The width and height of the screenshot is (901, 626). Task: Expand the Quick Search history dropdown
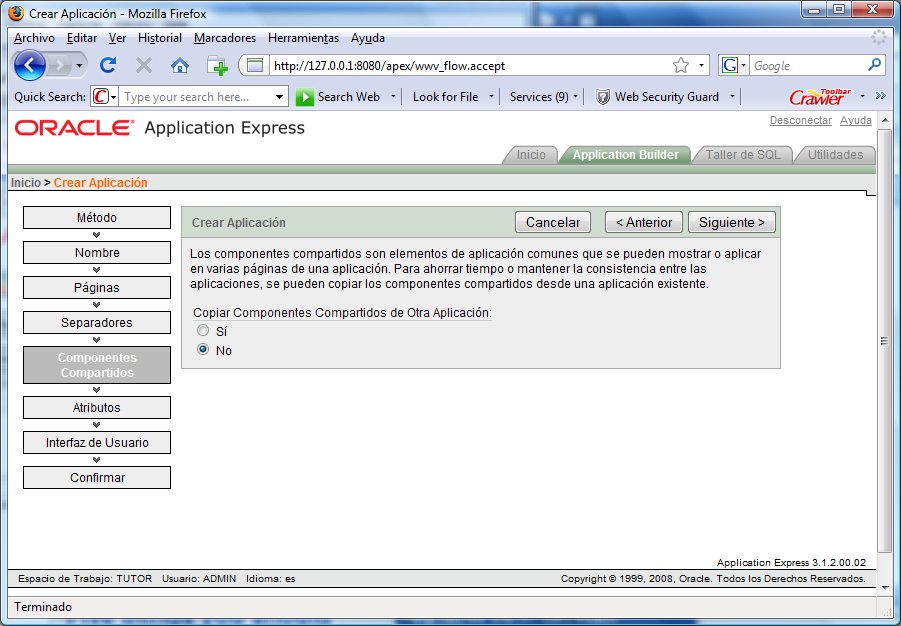click(279, 97)
